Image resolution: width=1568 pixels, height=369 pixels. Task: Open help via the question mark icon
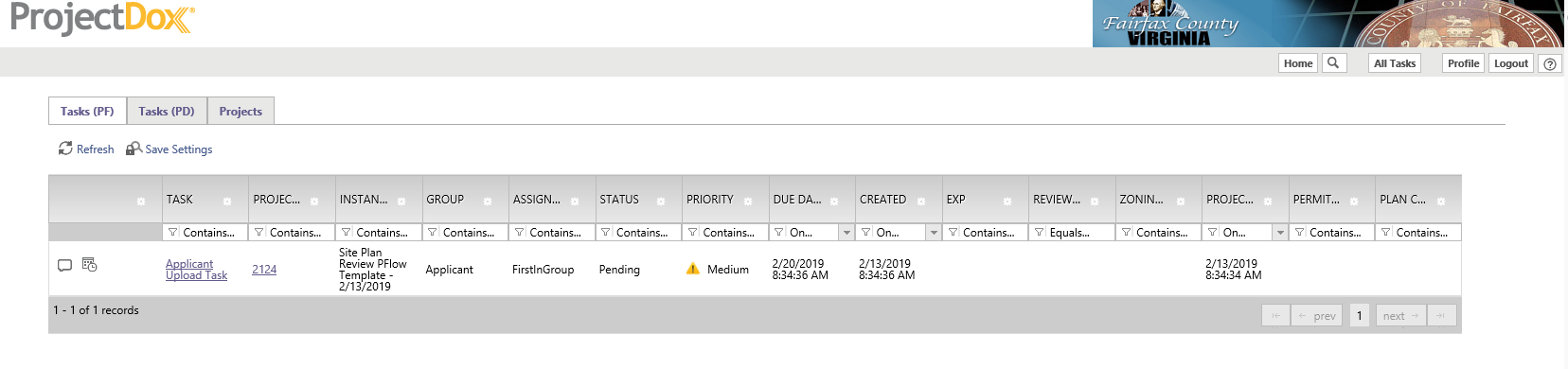pyautogui.click(x=1550, y=64)
